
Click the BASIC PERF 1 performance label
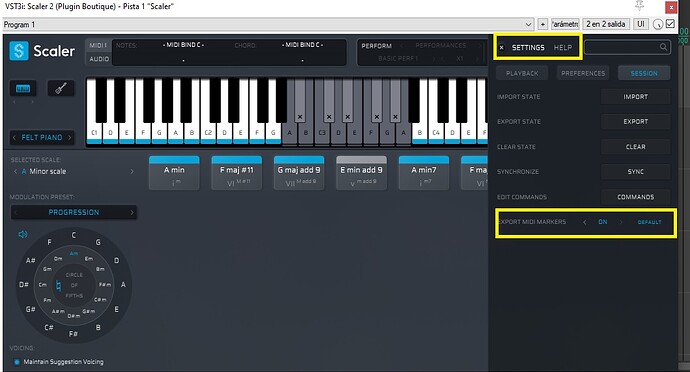(x=398, y=59)
